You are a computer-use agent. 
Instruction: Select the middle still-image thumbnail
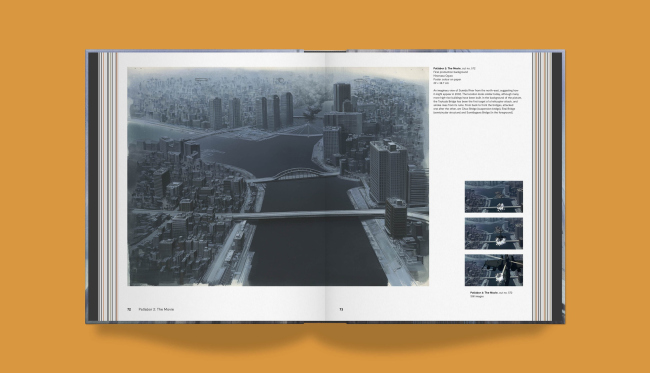[493, 233]
